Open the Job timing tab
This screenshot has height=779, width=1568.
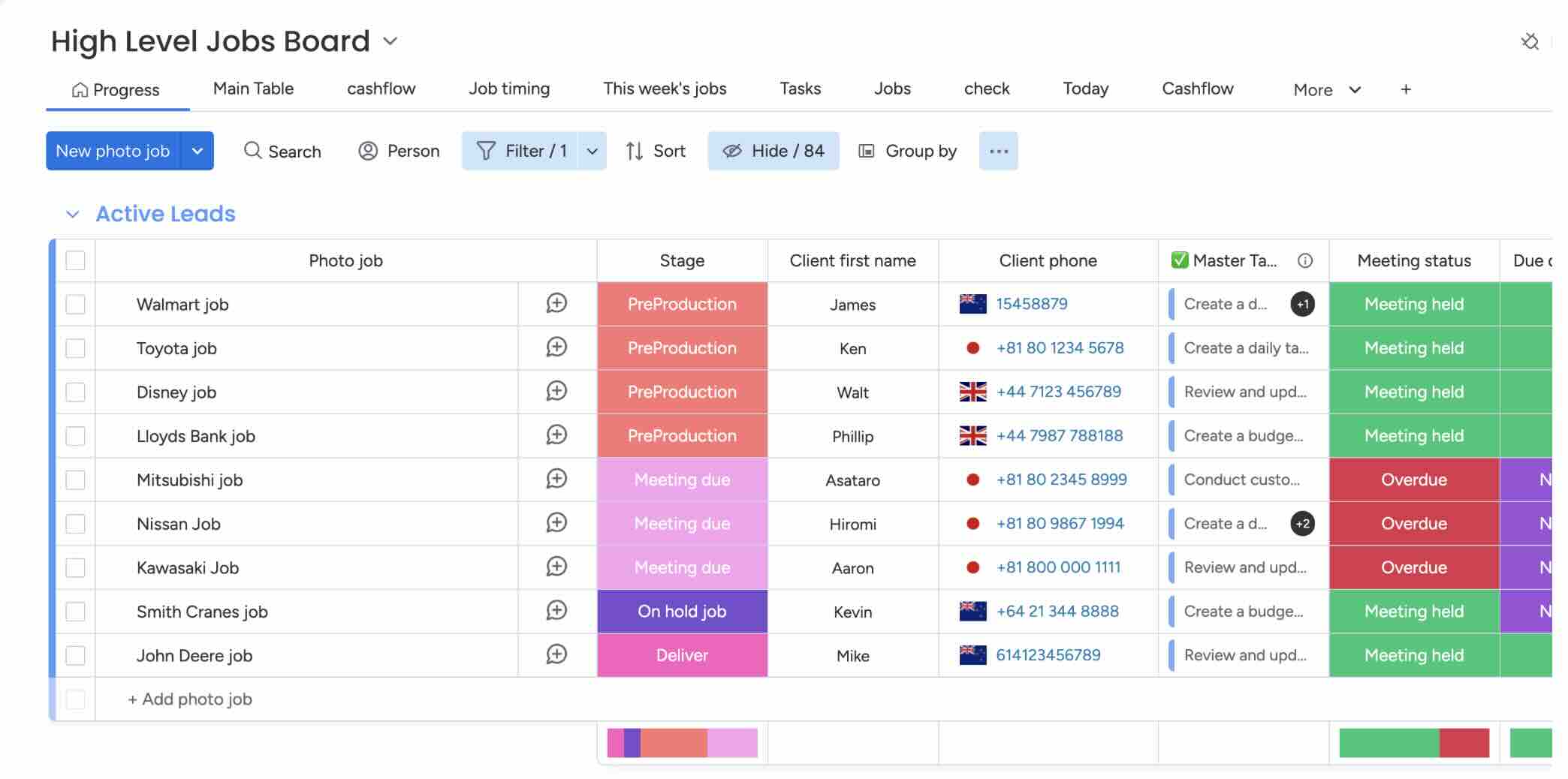coord(509,89)
